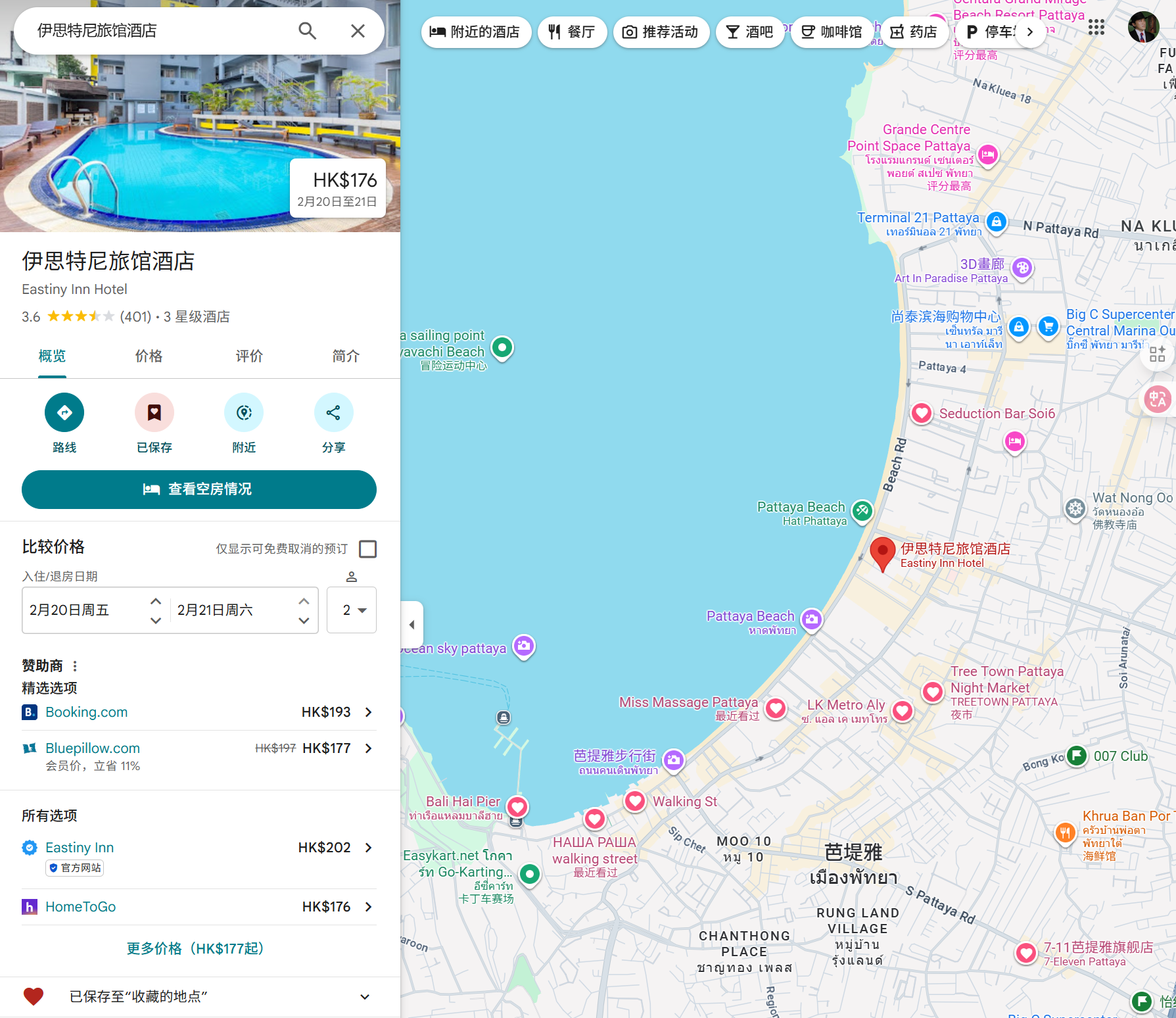1176x1018 pixels.
Task: Click Art In Paradise Pattaya marker
Action: [x=1022, y=268]
